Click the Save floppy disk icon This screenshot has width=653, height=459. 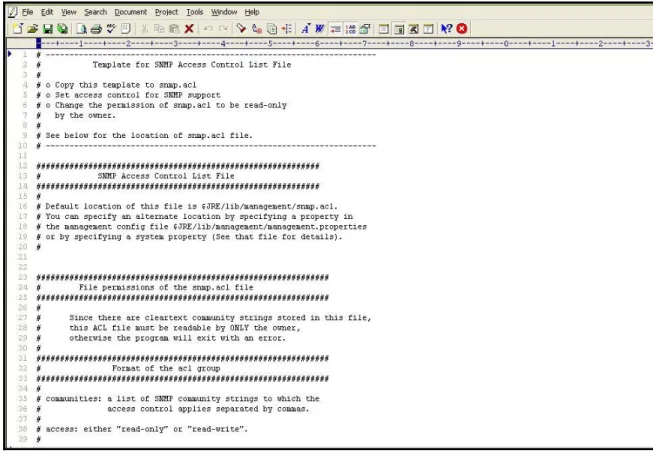[x=48, y=29]
